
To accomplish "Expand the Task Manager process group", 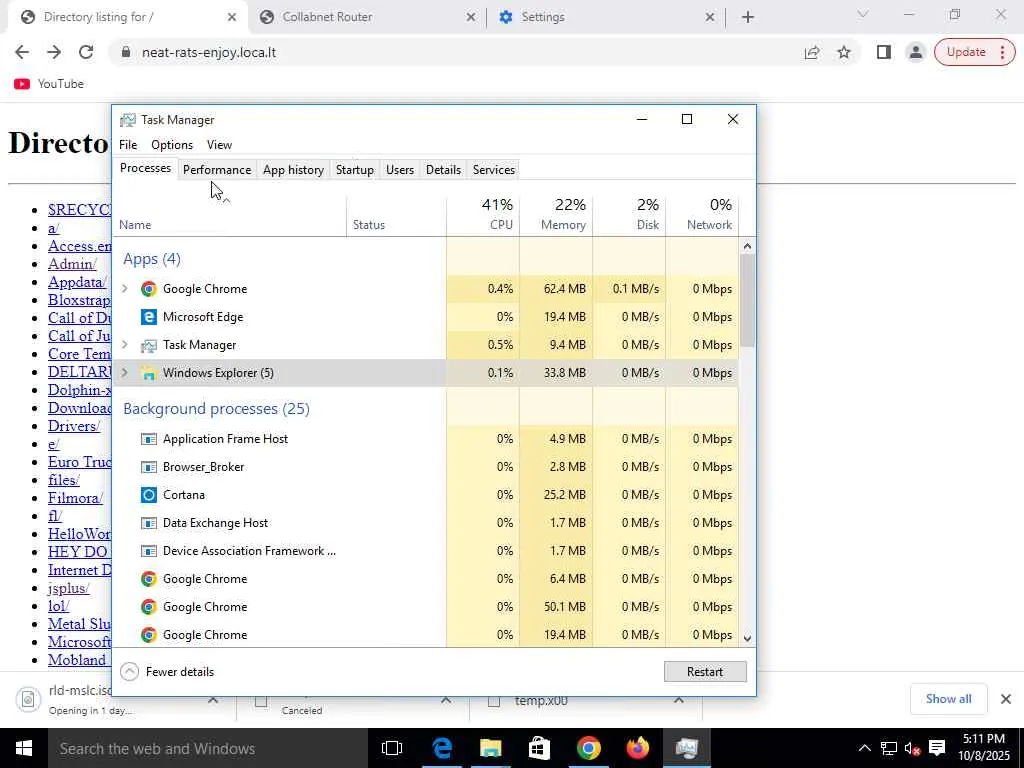I will [x=125, y=345].
